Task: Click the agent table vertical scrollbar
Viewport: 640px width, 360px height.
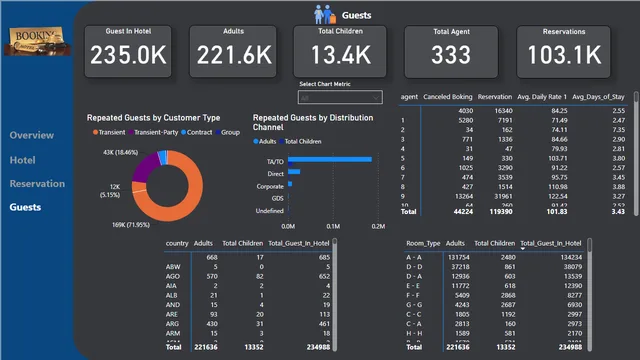Action: [636, 153]
